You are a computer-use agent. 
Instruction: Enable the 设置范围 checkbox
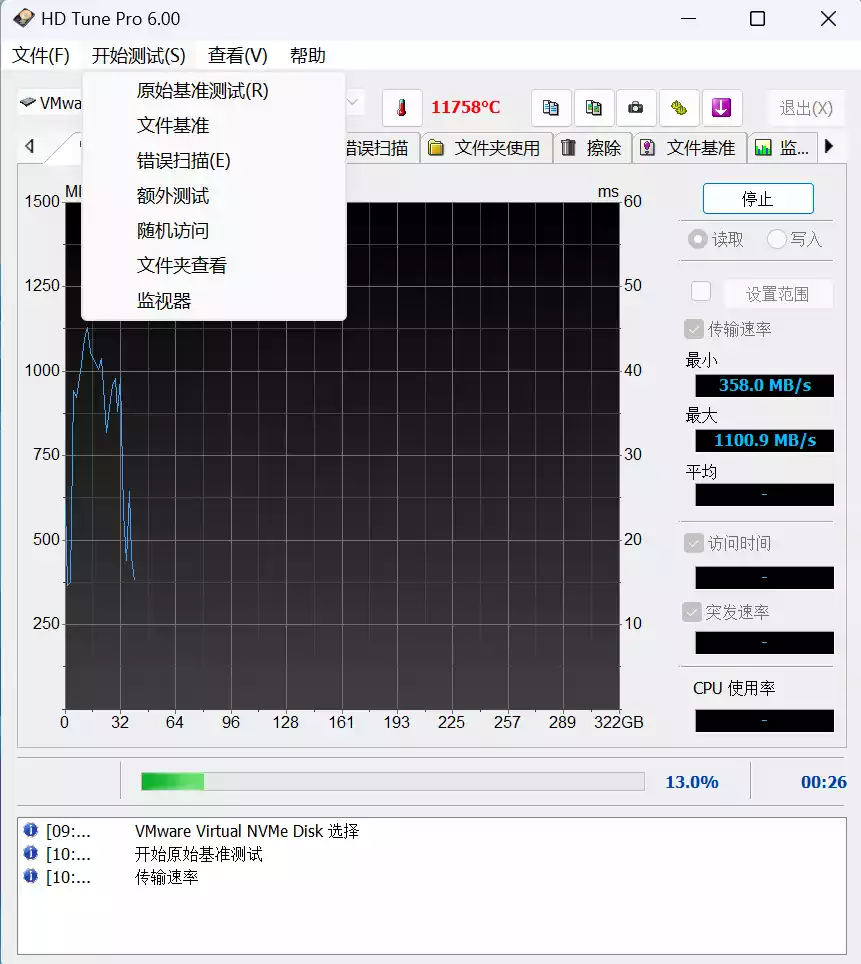coord(700,290)
